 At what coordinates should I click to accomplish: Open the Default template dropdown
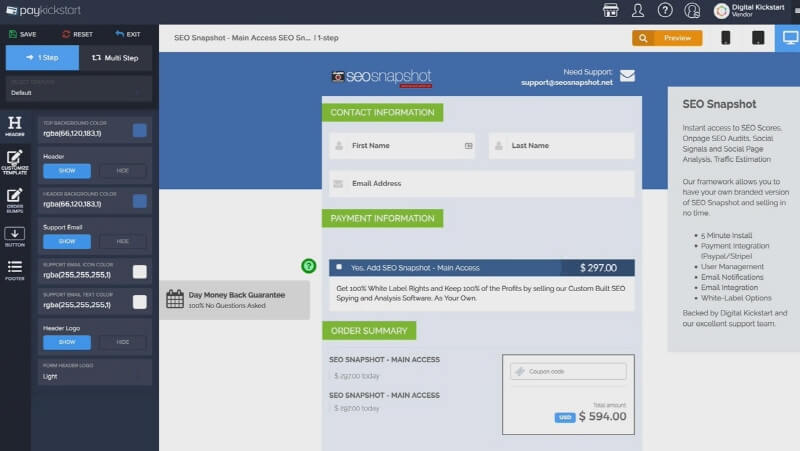coord(79,89)
